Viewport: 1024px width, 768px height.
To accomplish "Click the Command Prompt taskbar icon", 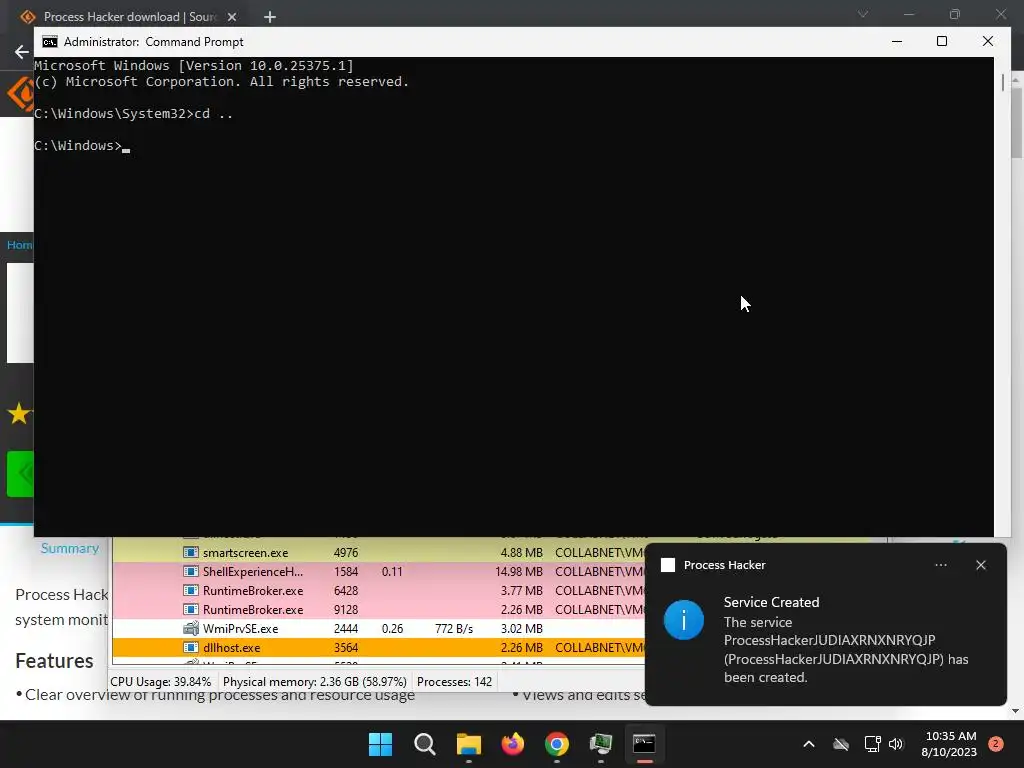I will pos(645,744).
